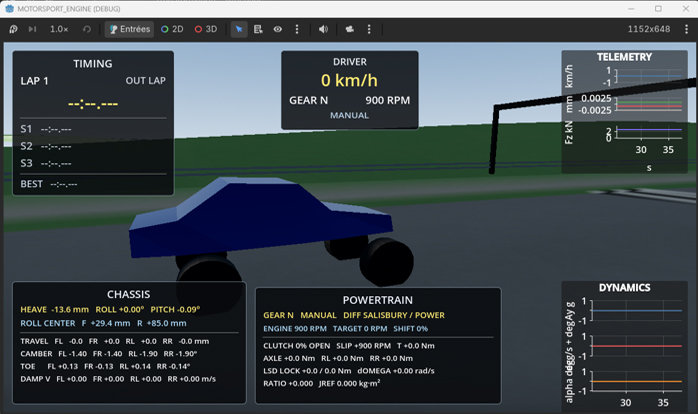
Task: Reset the game speed with the undo arrow
Action: 87,29
